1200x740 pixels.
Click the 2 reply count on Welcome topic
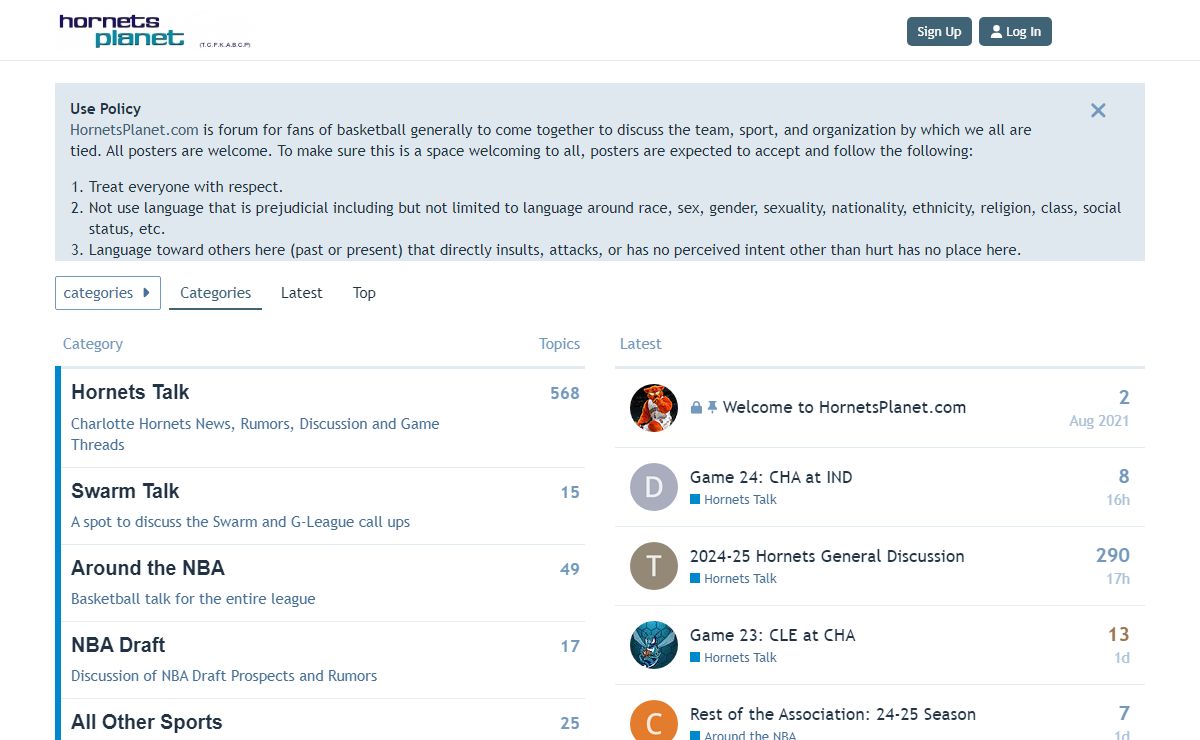pos(1124,397)
